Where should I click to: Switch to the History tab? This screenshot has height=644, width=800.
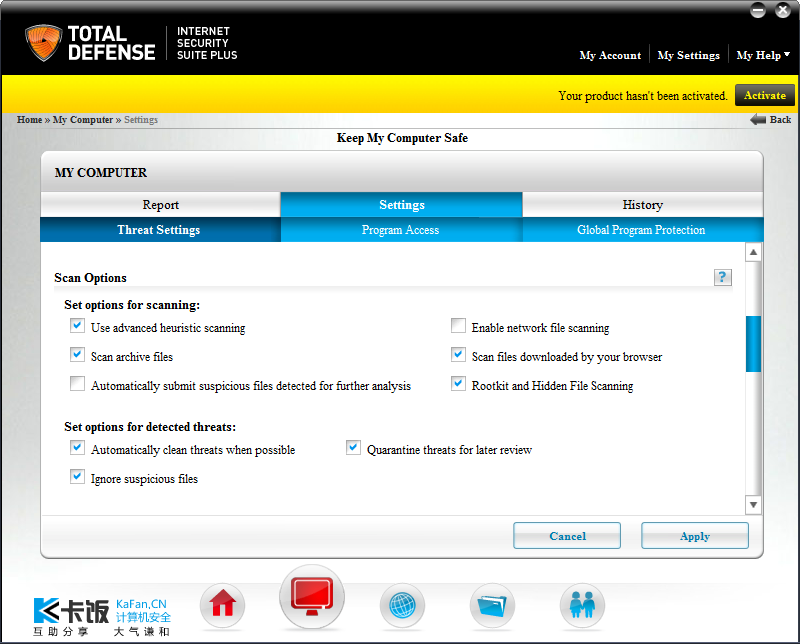[642, 205]
